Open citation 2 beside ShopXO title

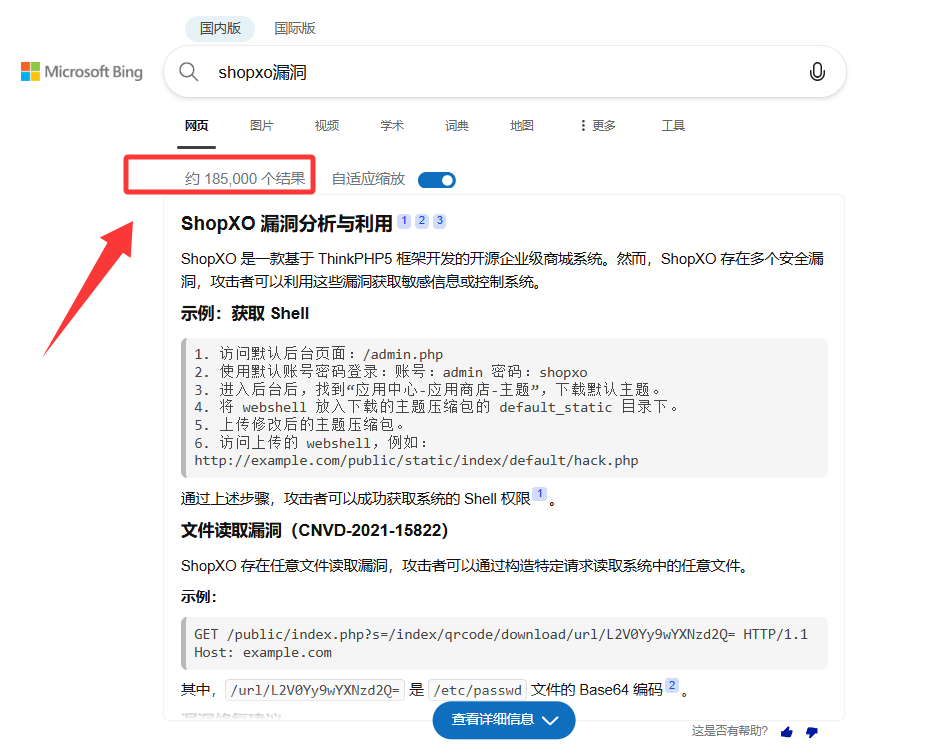coord(422,221)
